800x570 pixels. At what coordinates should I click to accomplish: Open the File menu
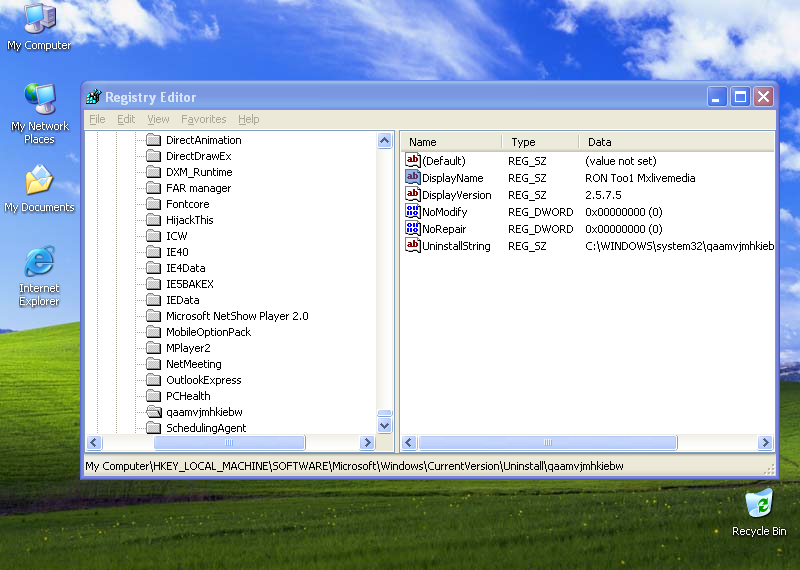(x=97, y=119)
